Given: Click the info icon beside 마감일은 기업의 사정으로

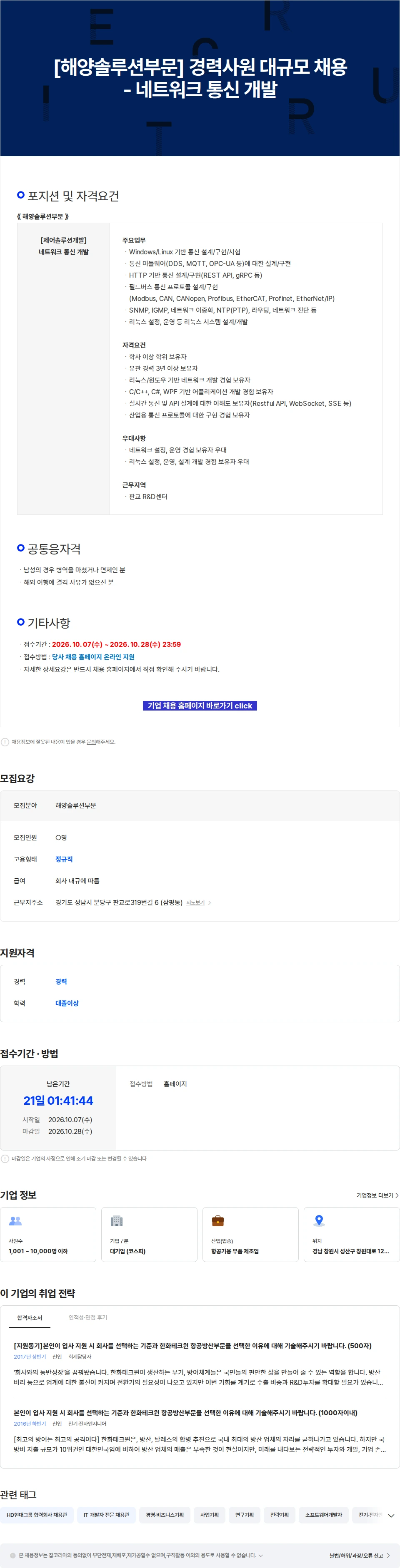Looking at the screenshot, I should click(5, 1158).
